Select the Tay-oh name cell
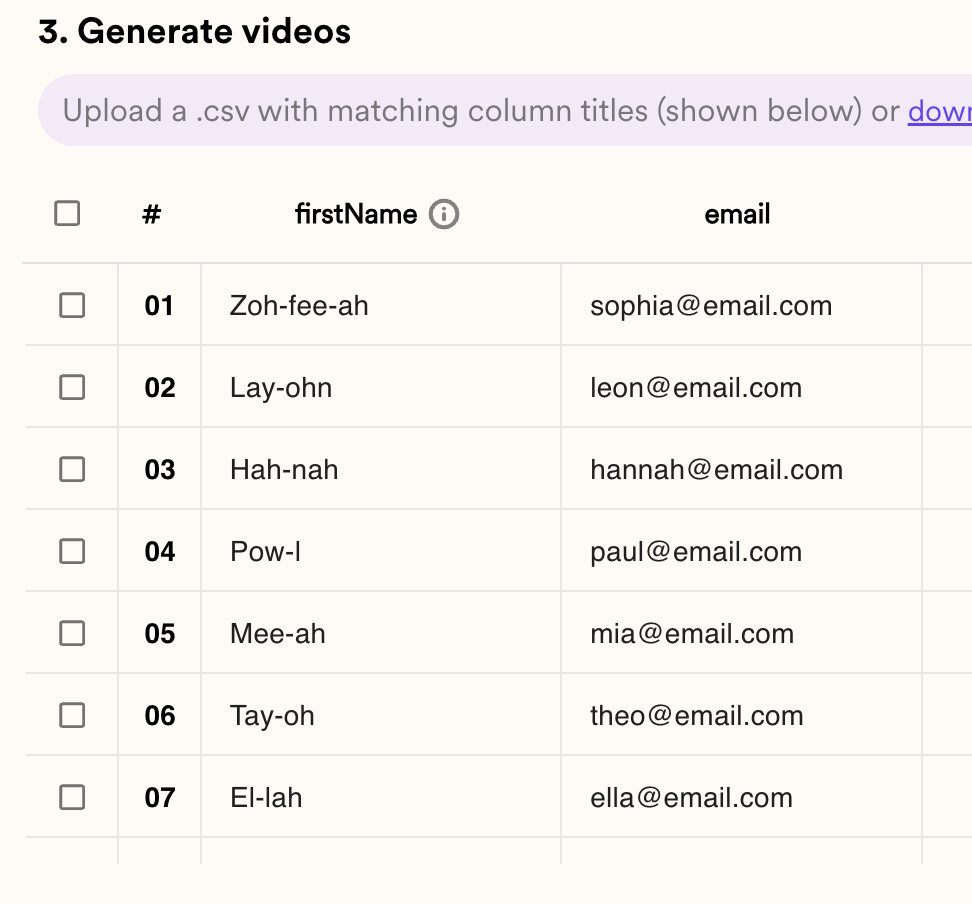 pyautogui.click(x=381, y=716)
